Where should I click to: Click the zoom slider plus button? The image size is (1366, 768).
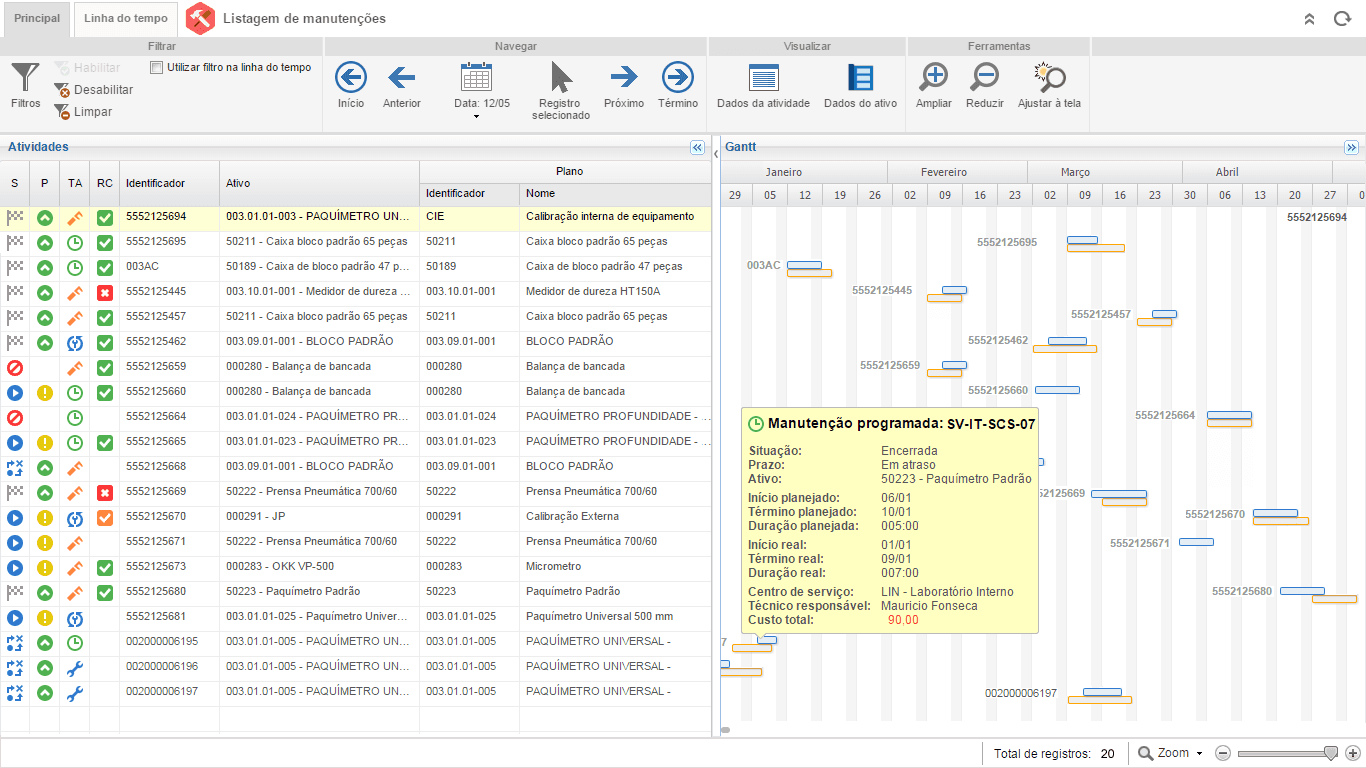(x=1353, y=753)
